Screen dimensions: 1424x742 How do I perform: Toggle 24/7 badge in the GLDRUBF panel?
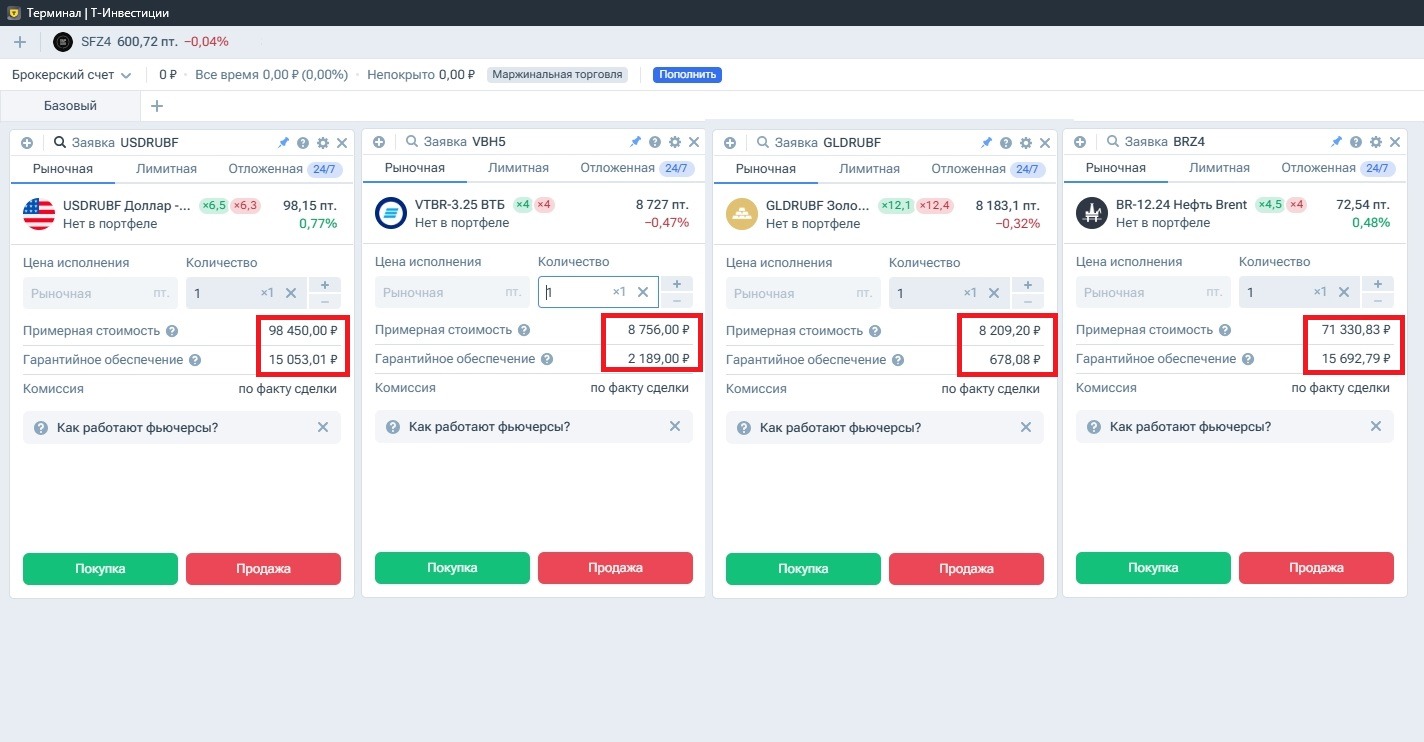click(1027, 169)
